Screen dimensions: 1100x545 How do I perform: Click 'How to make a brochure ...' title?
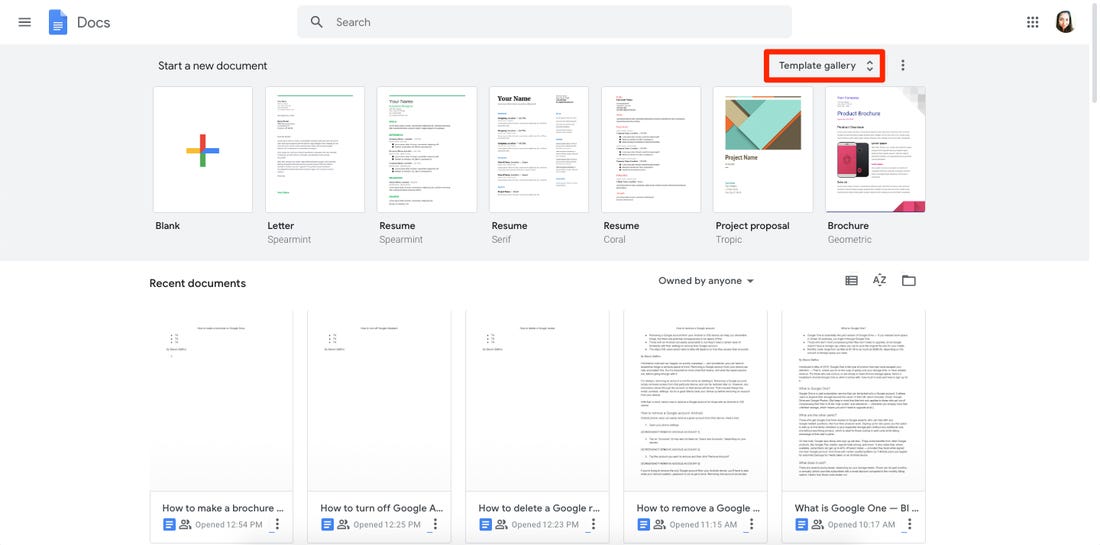coord(223,508)
